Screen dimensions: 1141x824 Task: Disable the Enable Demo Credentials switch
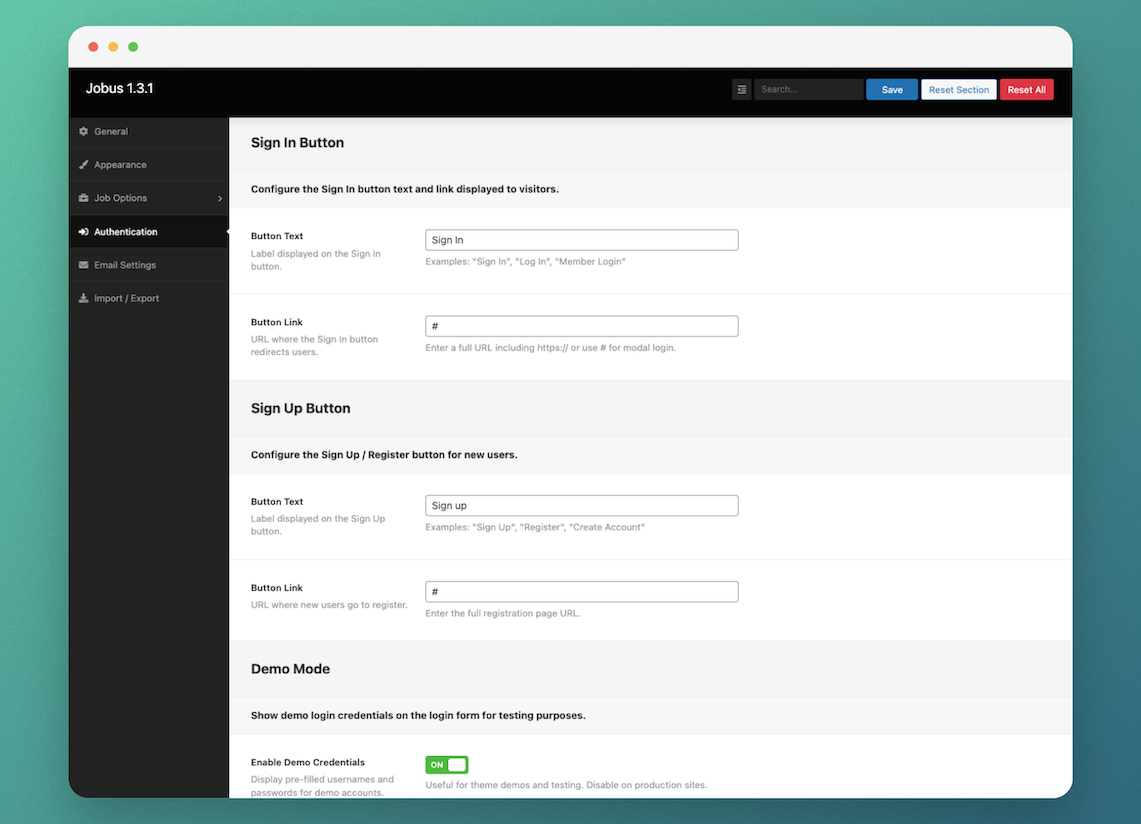446,764
